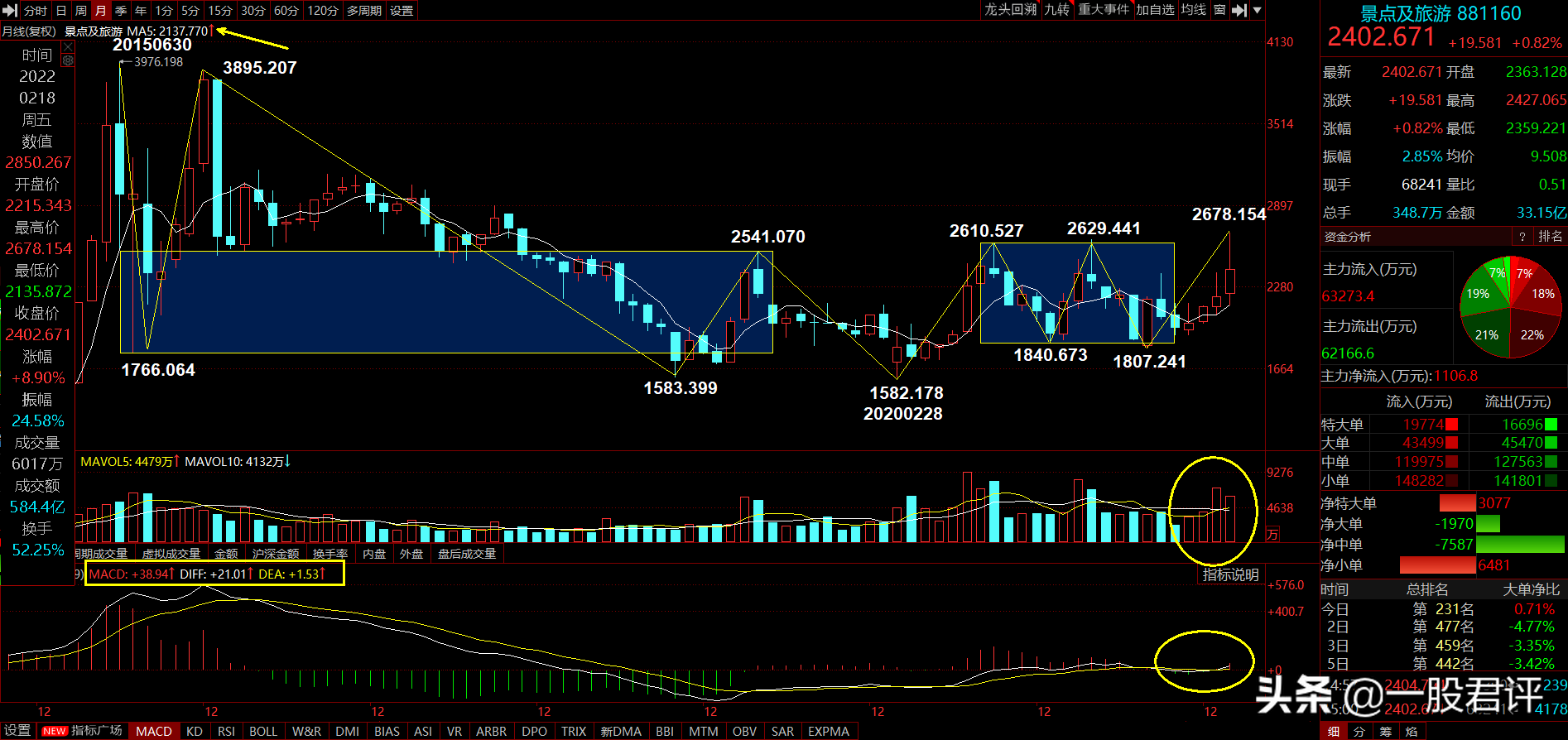Select the 沪深金额 tab
Screen dimensions: 1568x740
pyautogui.click(x=276, y=554)
